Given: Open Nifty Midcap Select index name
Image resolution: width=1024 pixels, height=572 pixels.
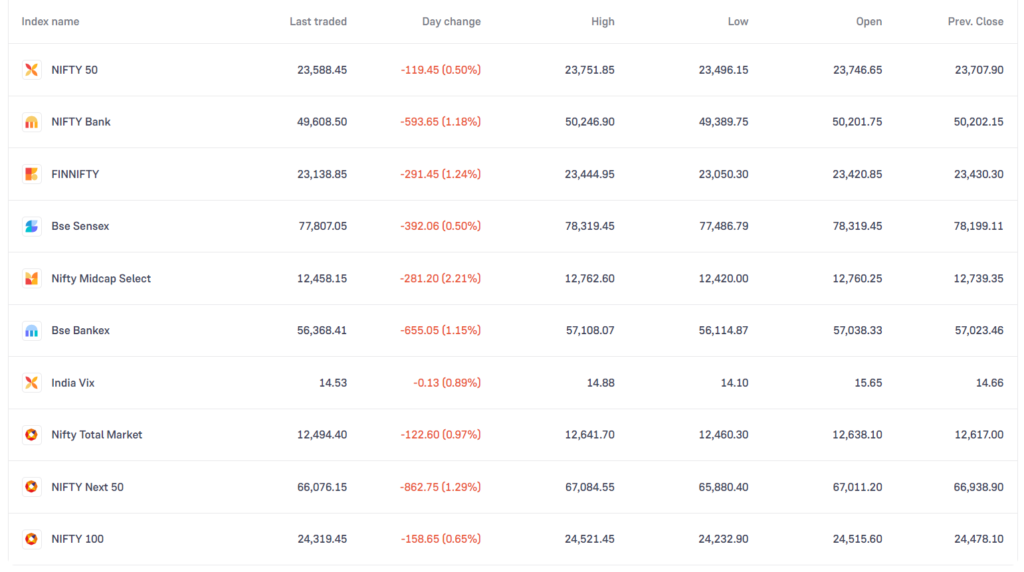Looking at the screenshot, I should [101, 278].
